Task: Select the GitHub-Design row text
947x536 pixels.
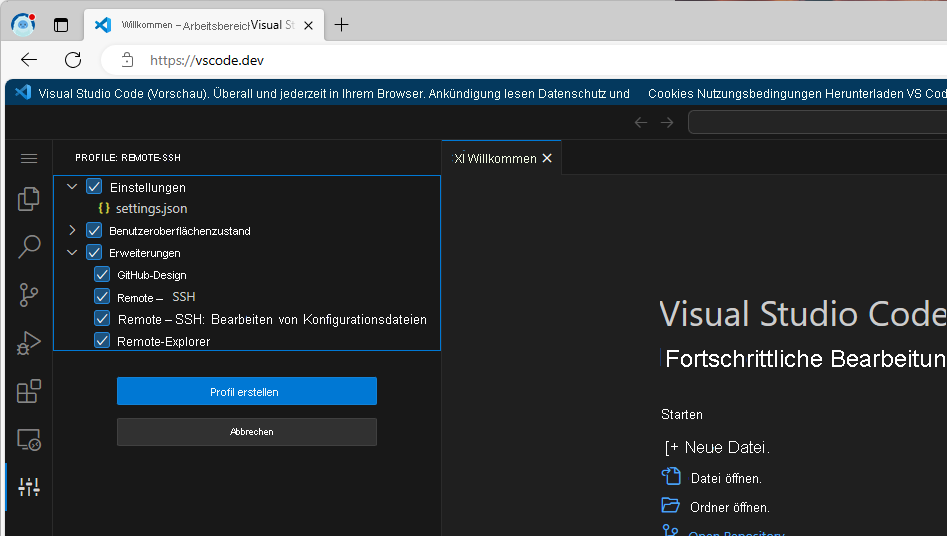Action: [x=152, y=275]
